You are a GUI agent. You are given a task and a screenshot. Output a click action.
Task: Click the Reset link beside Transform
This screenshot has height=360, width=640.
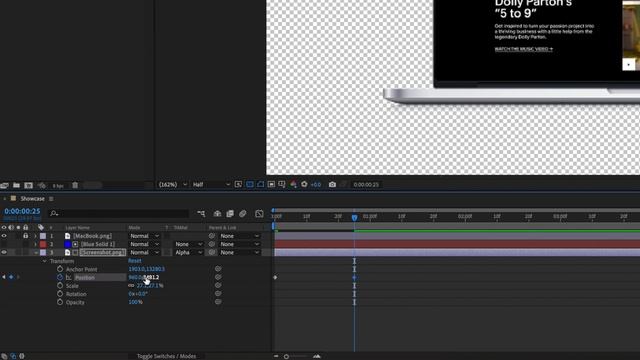pyautogui.click(x=135, y=261)
